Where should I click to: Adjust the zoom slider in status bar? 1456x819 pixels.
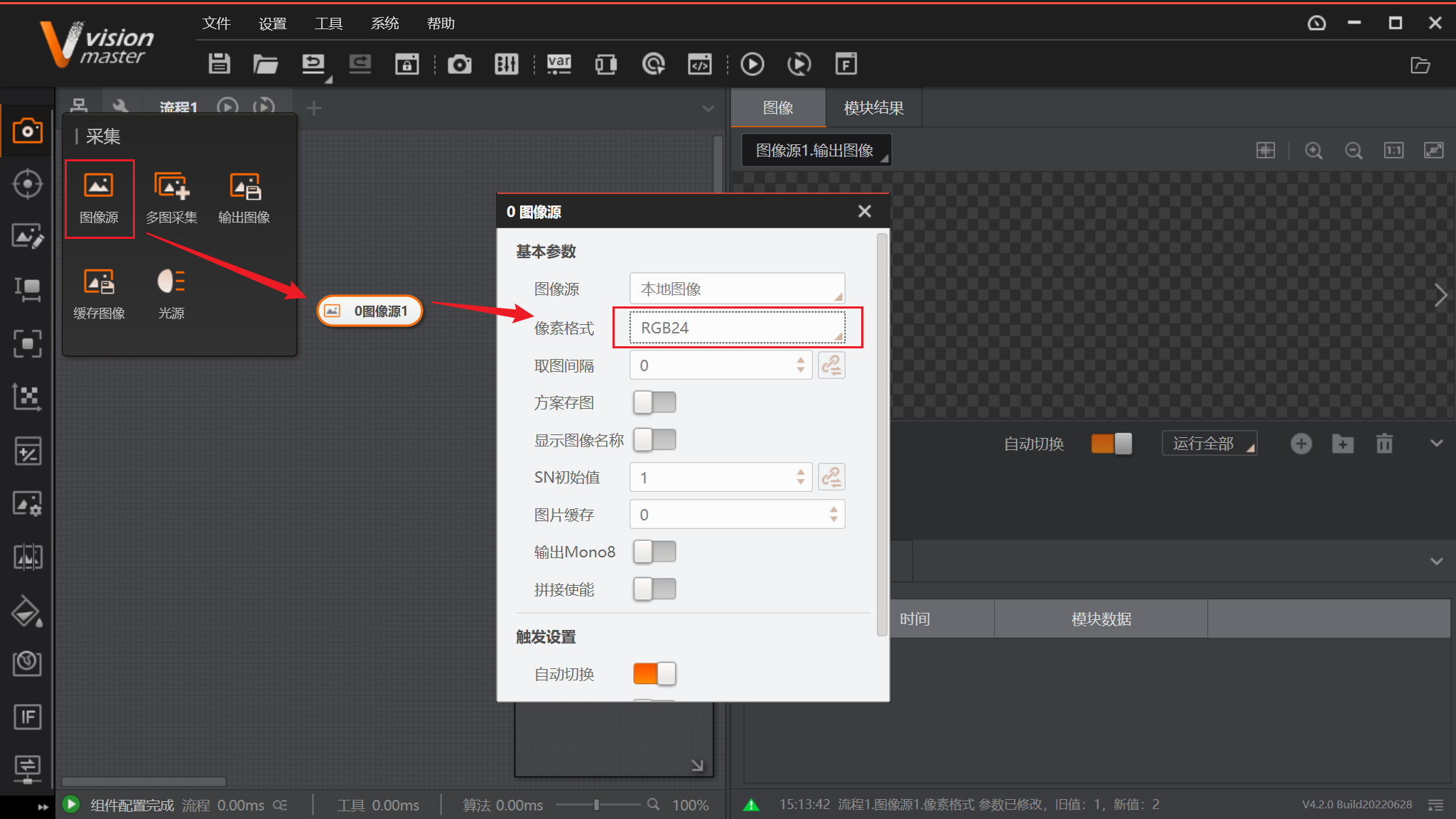[597, 805]
